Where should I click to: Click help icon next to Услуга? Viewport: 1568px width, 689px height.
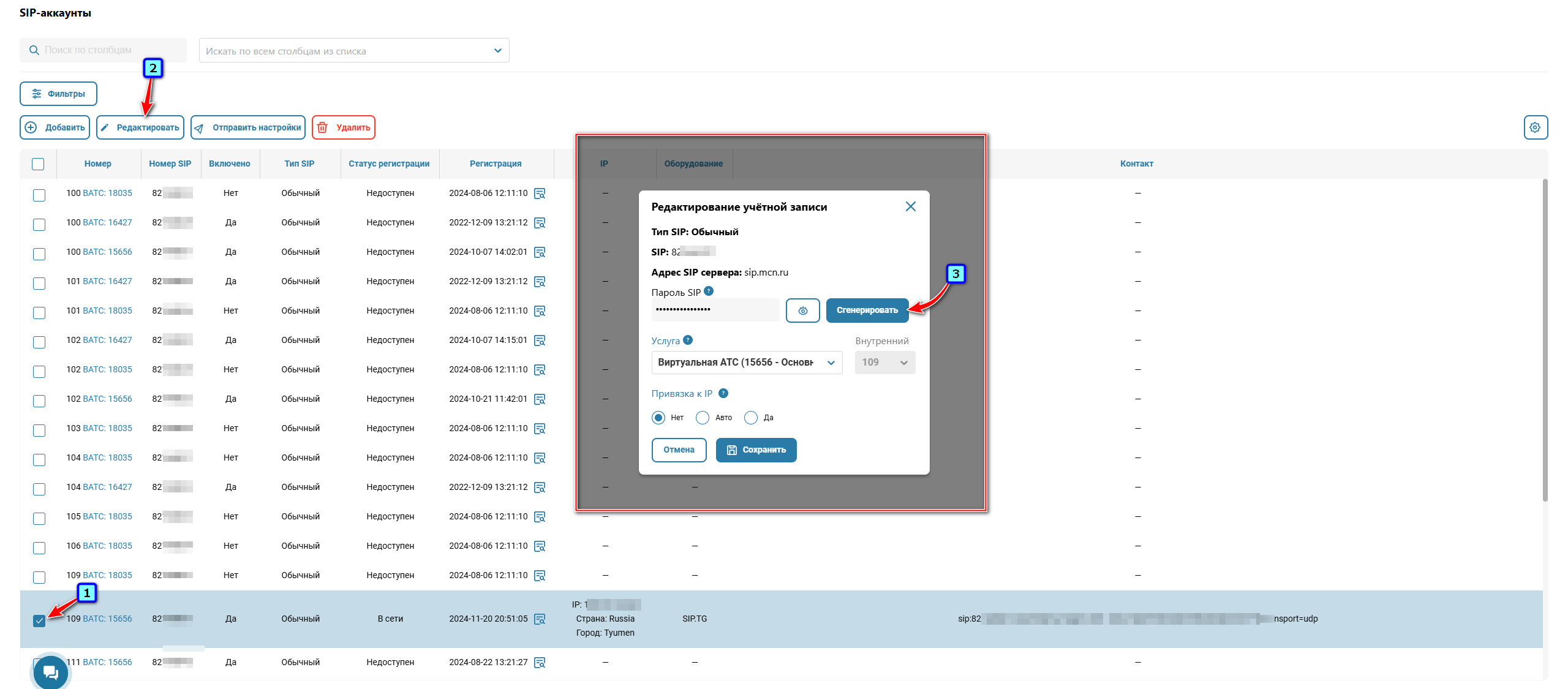688,340
